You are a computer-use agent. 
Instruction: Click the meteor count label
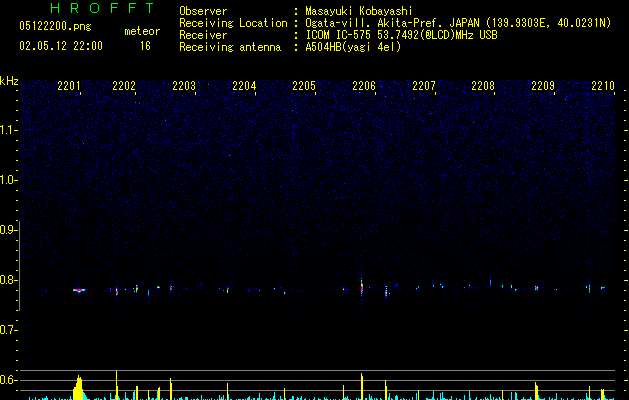142,31
